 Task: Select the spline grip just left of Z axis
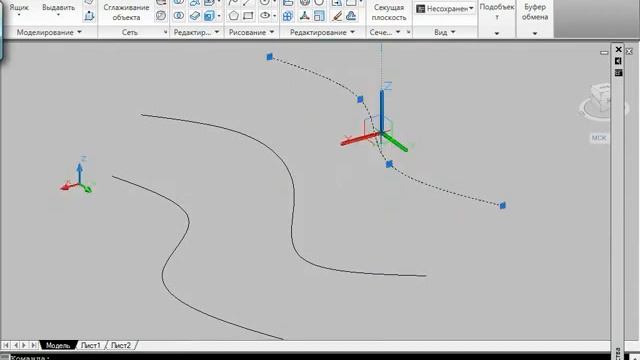tap(360, 99)
